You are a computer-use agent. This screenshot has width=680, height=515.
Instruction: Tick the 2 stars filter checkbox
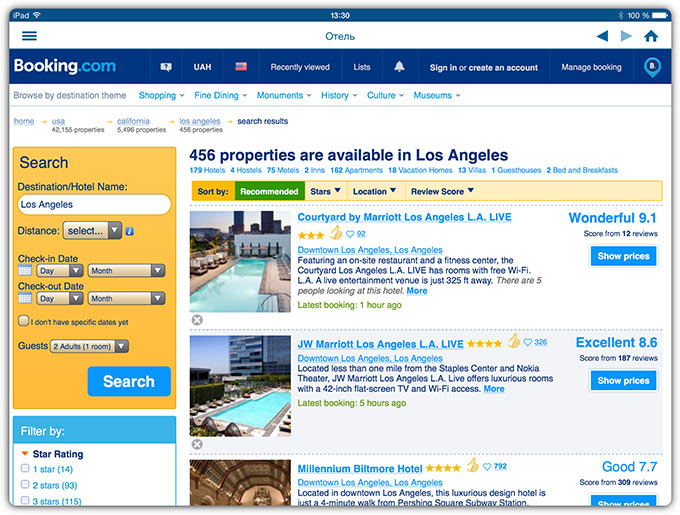click(x=25, y=484)
